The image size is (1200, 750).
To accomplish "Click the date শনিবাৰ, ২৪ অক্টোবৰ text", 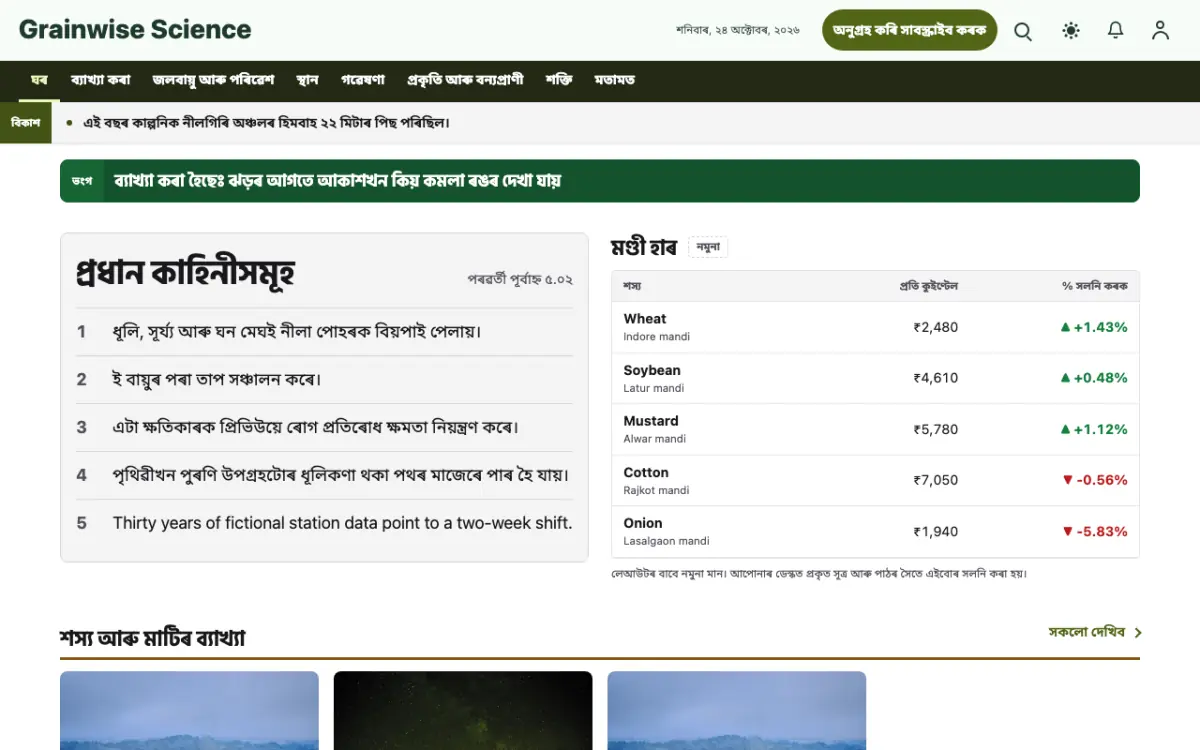I will coord(738,30).
